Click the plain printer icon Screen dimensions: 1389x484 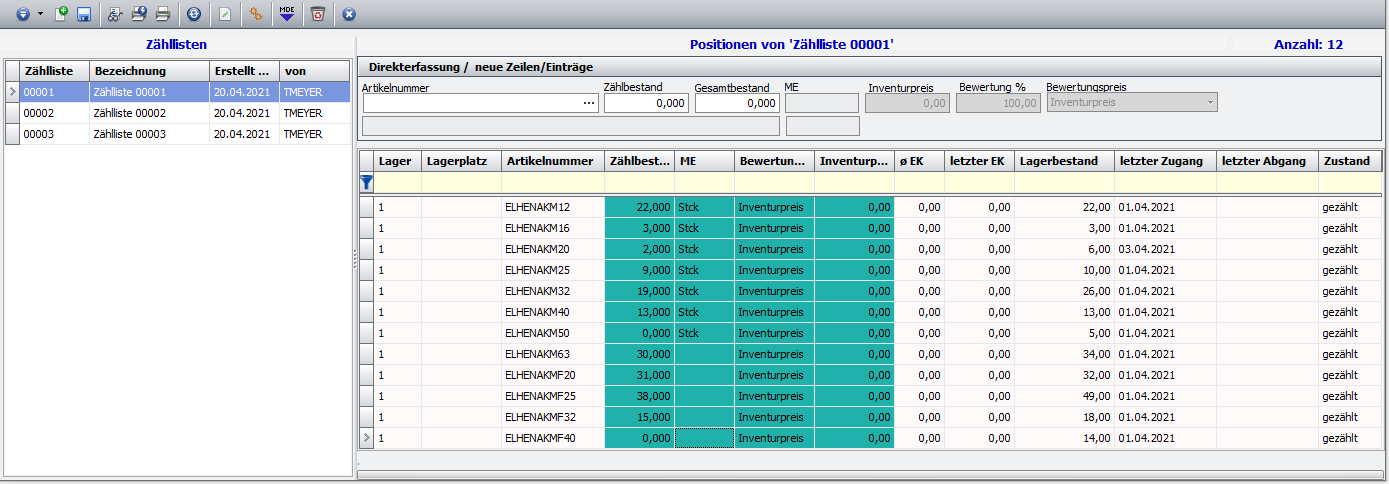coord(162,14)
